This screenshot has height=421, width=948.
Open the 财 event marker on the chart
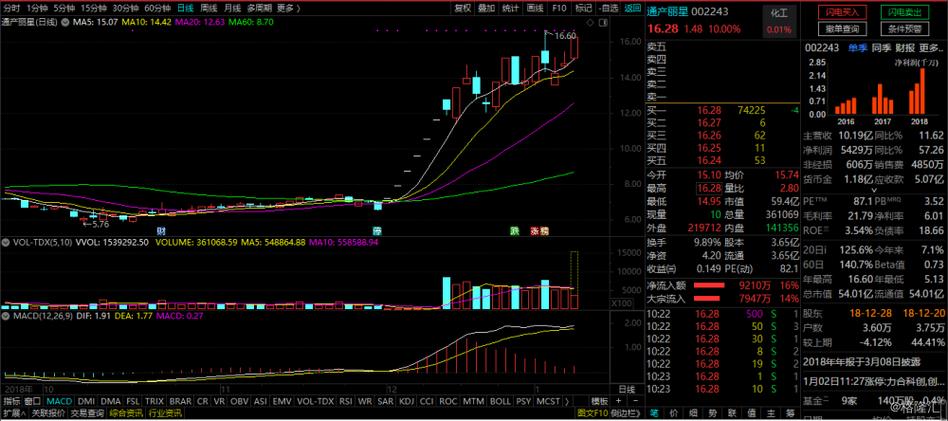pos(161,230)
